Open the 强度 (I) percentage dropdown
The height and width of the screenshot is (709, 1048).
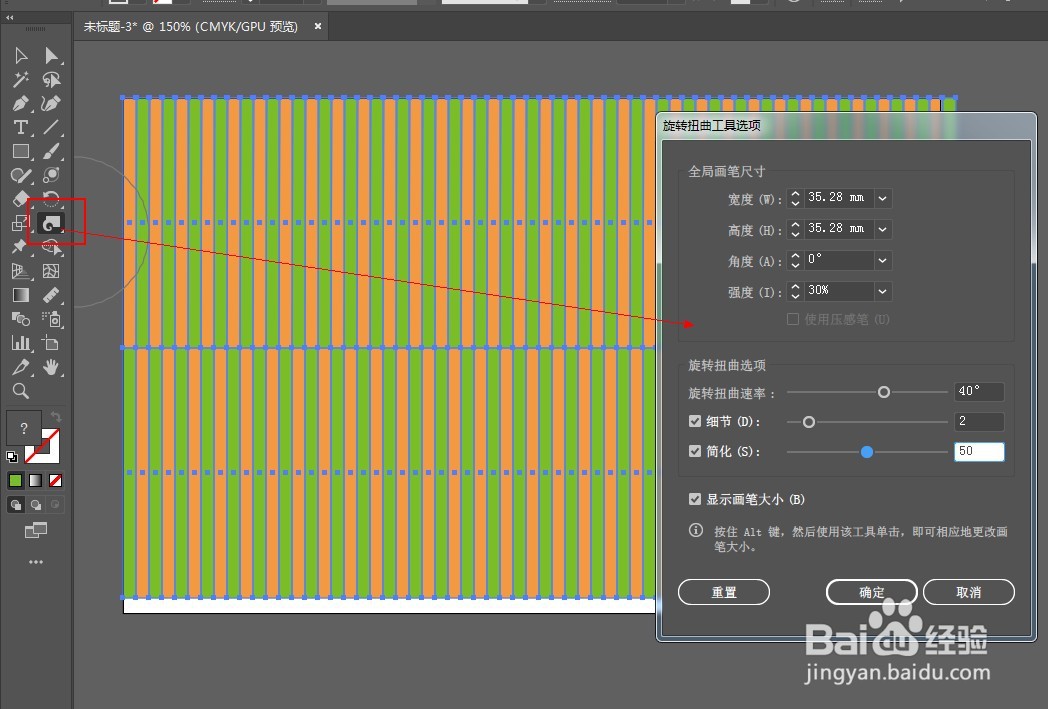[x=881, y=291]
